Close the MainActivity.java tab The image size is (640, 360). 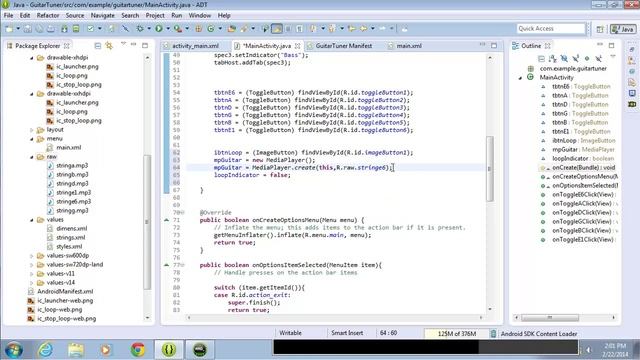pyautogui.click(x=298, y=46)
